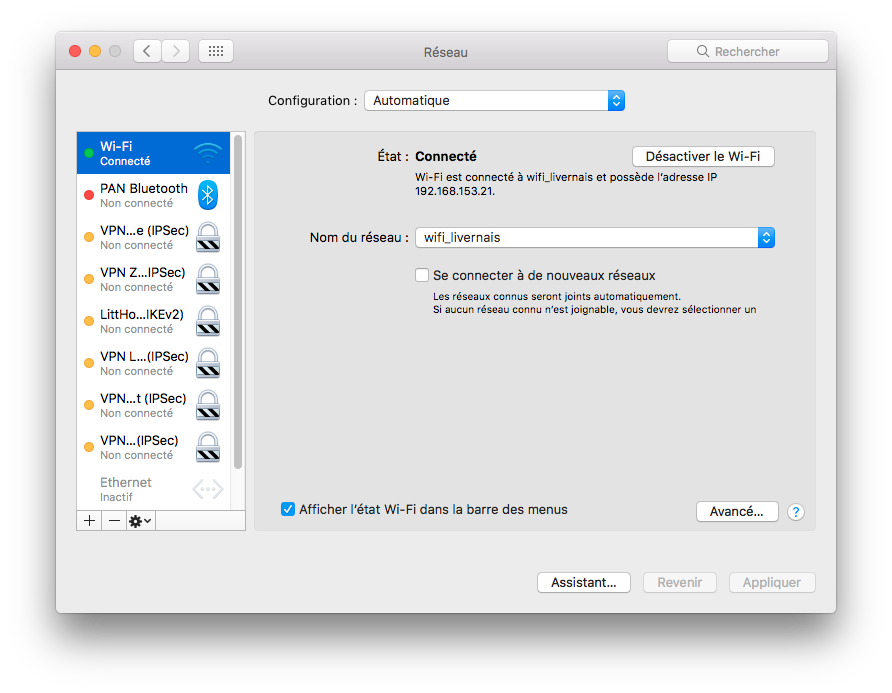Click the service list scrollbar
The height and width of the screenshot is (693, 892).
(x=238, y=302)
